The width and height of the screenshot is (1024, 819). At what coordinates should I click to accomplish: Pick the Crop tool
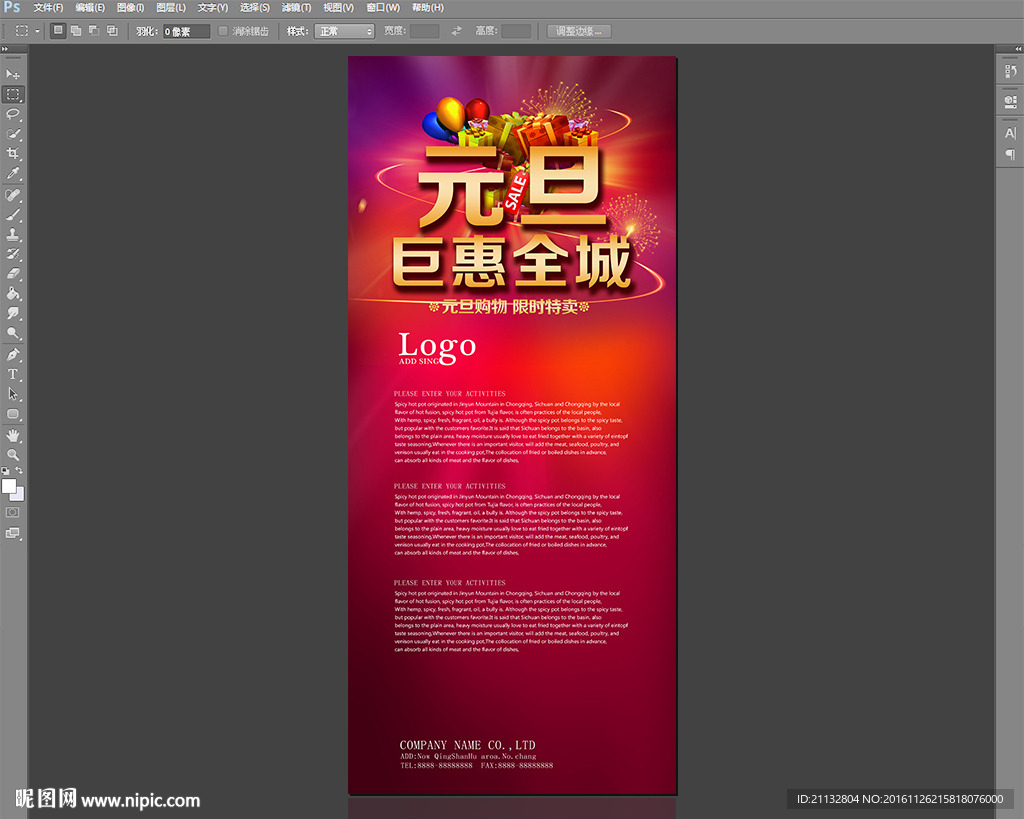13,153
